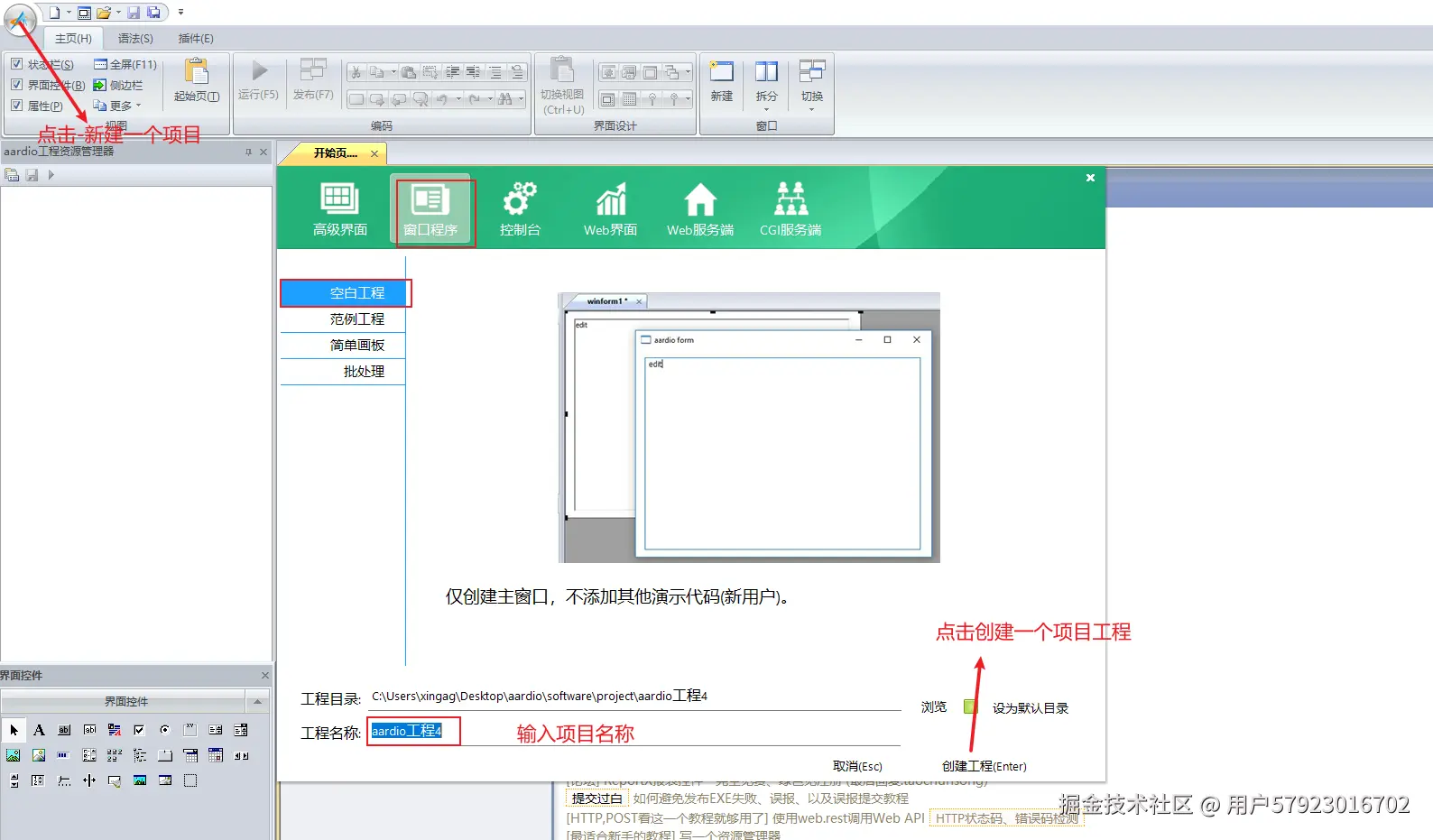Click the cut scissors icon in 编码 group
Image resolution: width=1433 pixels, height=840 pixels.
point(356,72)
